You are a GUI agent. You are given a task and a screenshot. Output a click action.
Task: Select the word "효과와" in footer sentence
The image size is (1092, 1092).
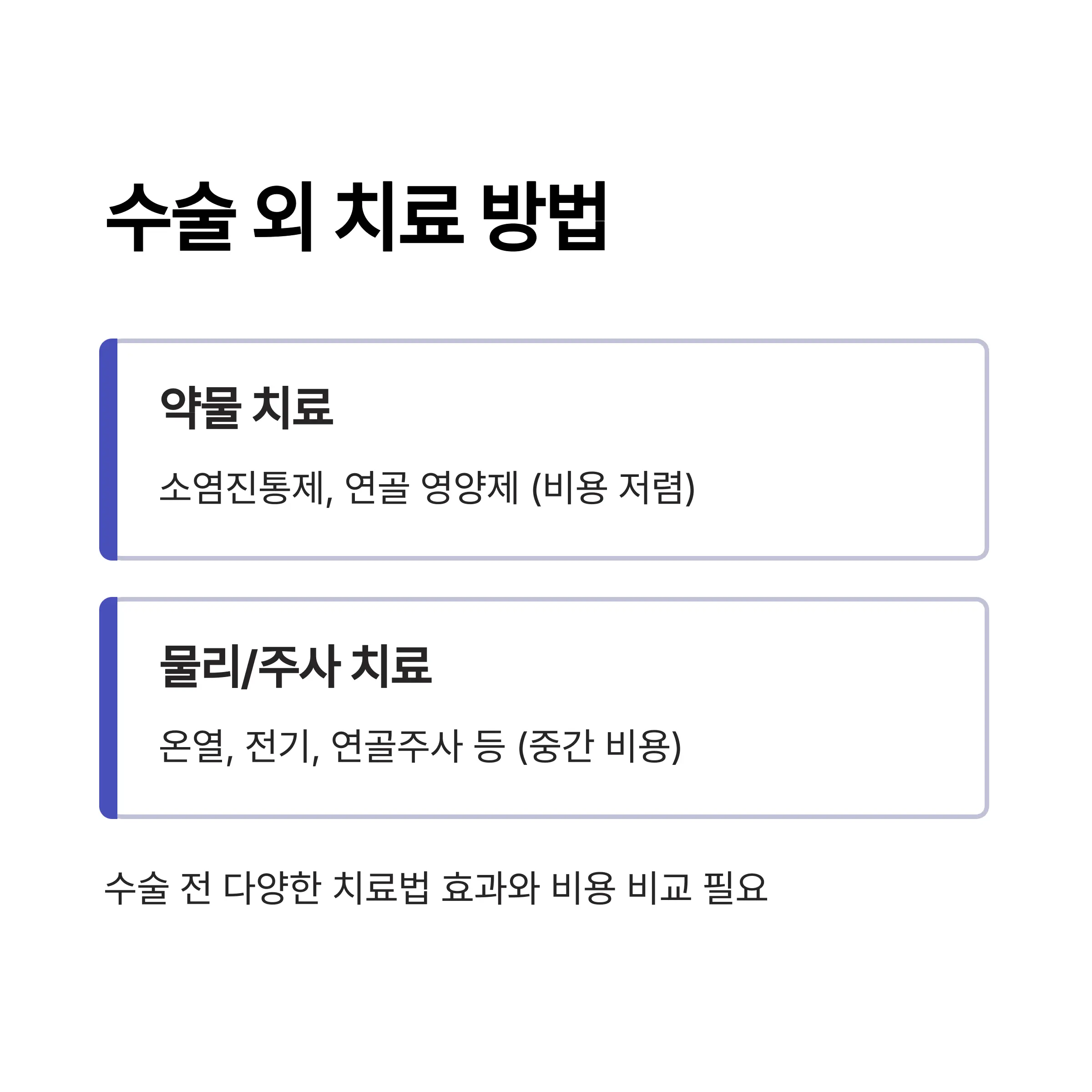(490, 887)
